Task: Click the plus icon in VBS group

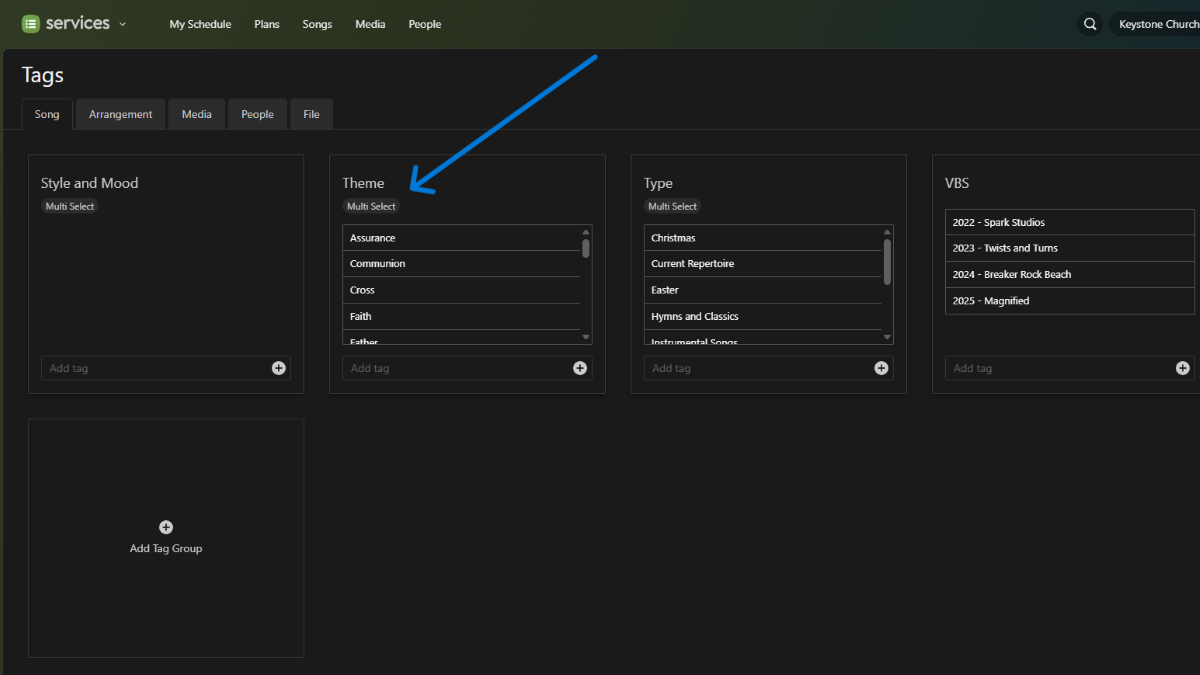Action: coord(1183,368)
